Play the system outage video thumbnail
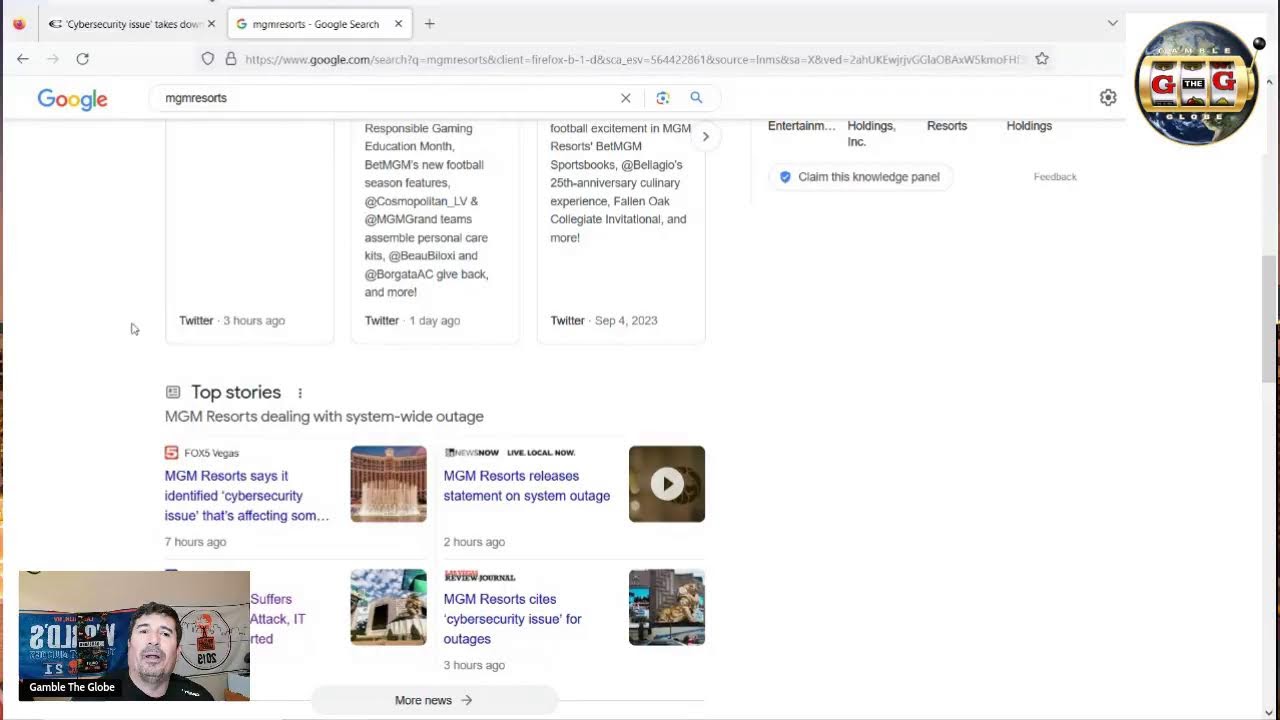 point(667,484)
